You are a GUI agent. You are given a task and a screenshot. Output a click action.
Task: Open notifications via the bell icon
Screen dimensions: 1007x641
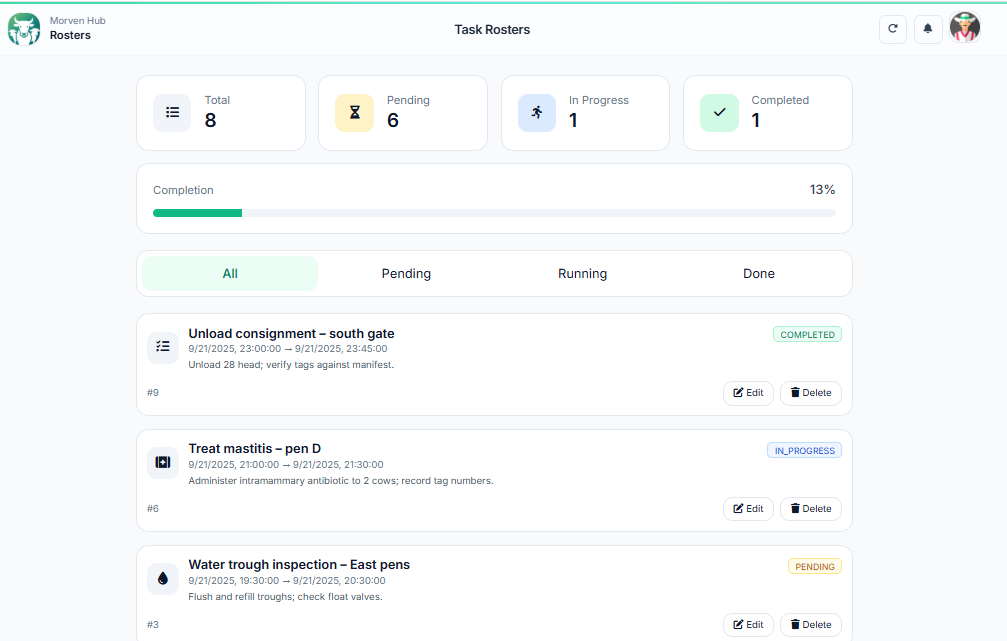click(x=928, y=29)
